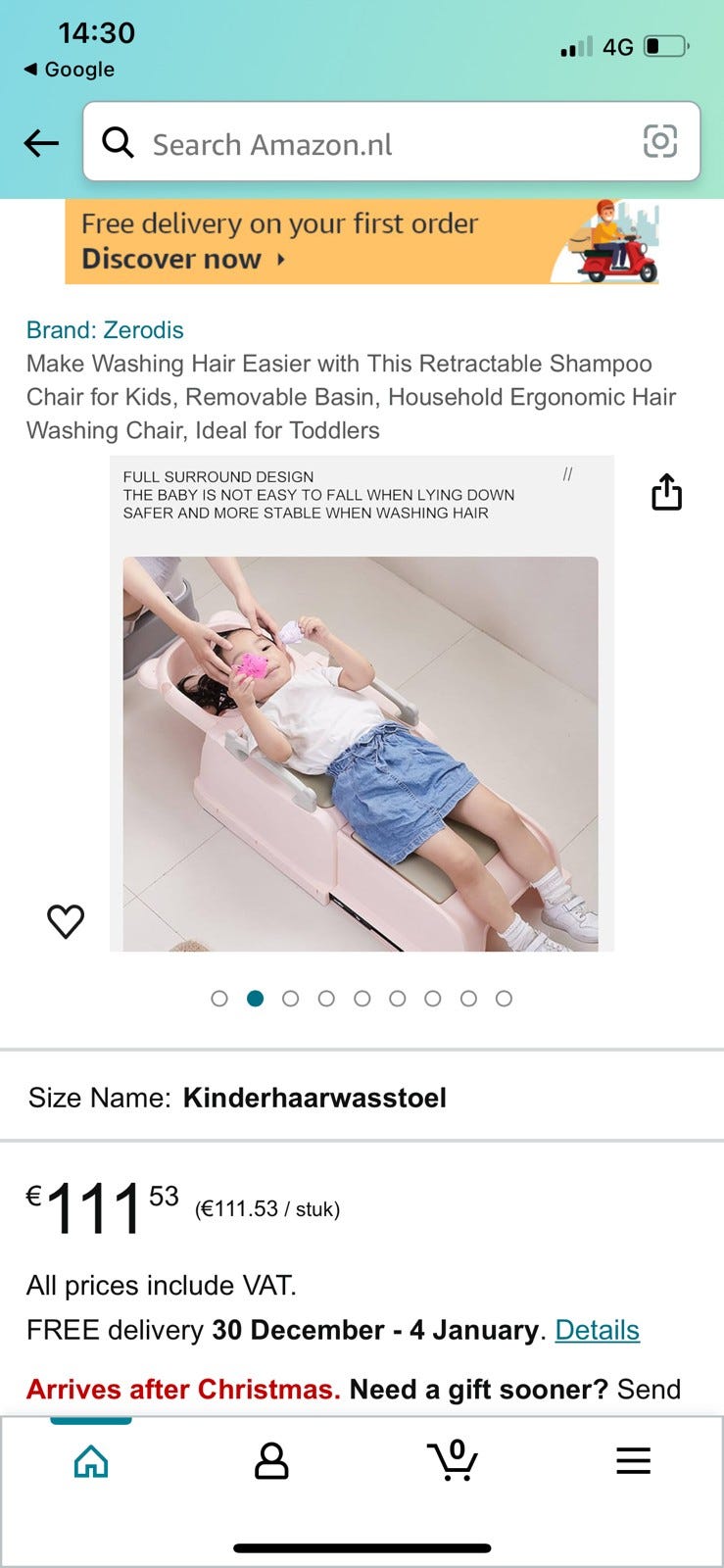
Task: Open delivery Details link
Action: [598, 1330]
